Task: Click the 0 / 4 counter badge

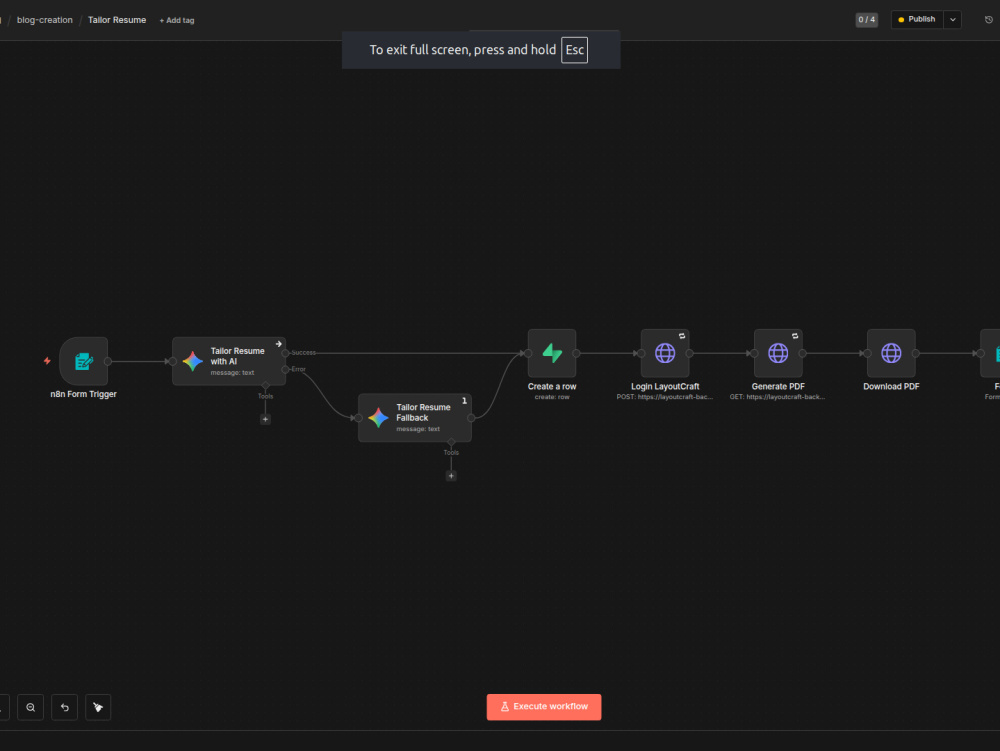Action: 866,20
